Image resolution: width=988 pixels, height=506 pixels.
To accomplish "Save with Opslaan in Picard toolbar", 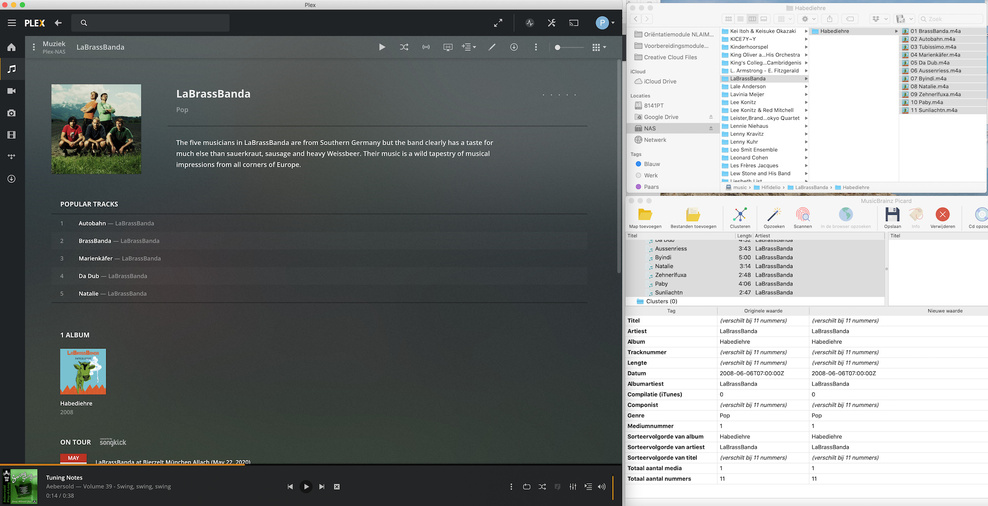I will tap(892, 217).
